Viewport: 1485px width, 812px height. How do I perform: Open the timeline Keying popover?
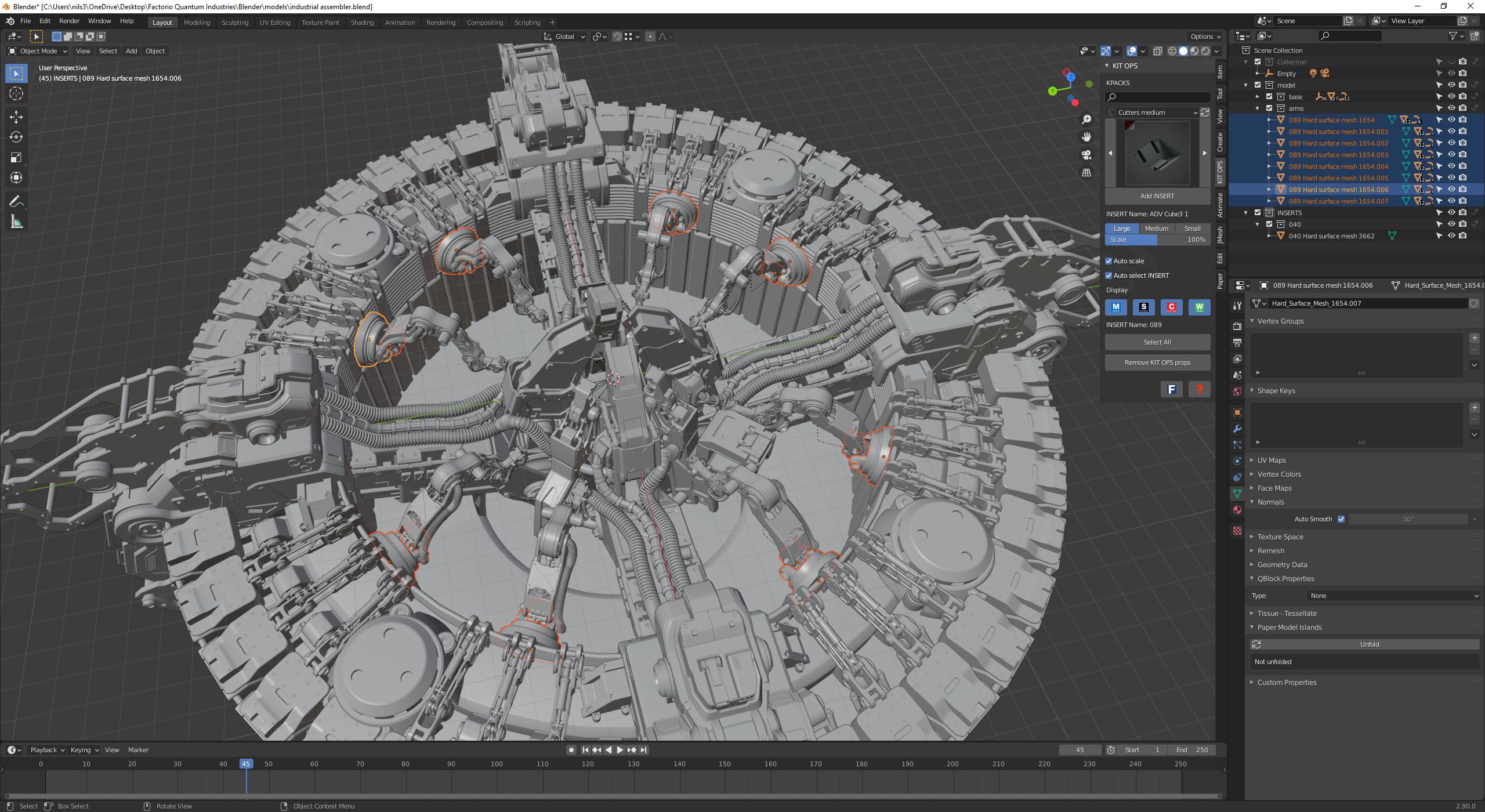pyautogui.click(x=84, y=750)
